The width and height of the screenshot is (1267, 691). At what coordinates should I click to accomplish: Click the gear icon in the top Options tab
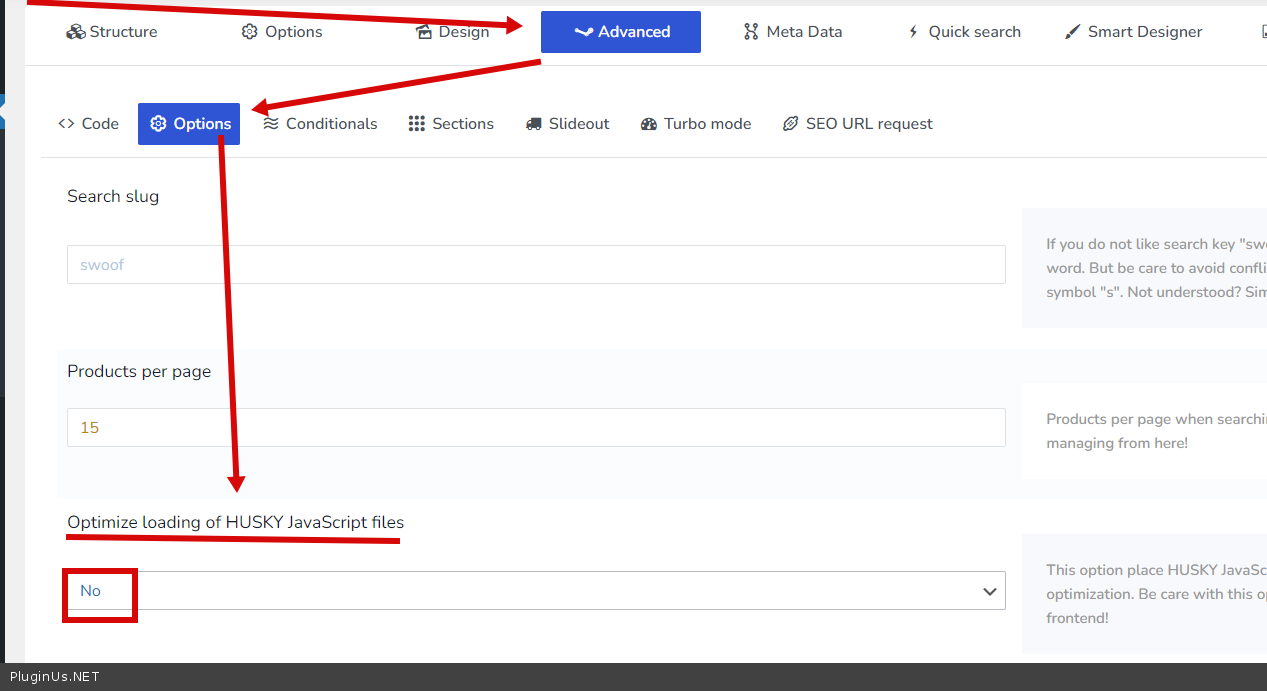click(250, 32)
